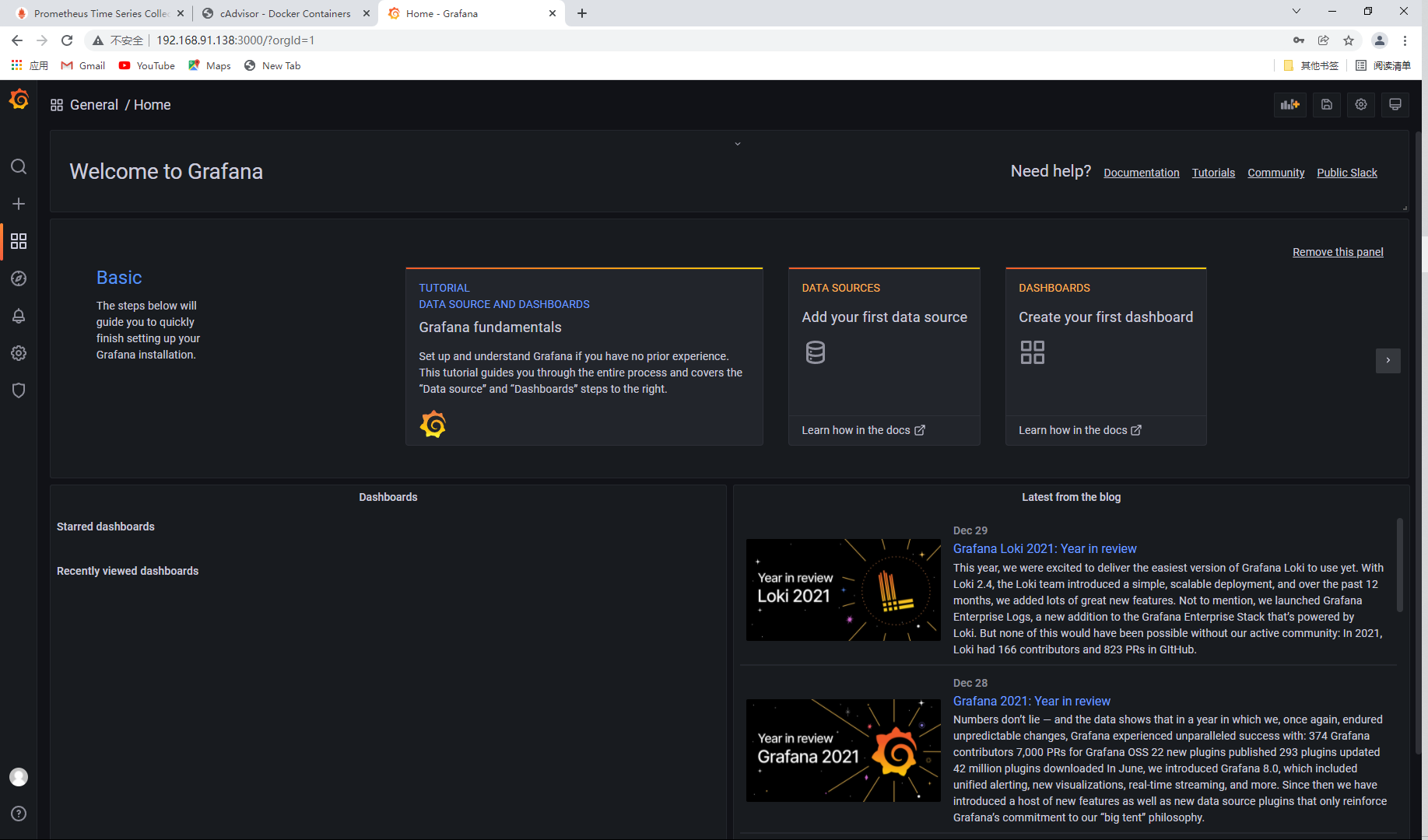Open the YouTube bookmark

(147, 65)
